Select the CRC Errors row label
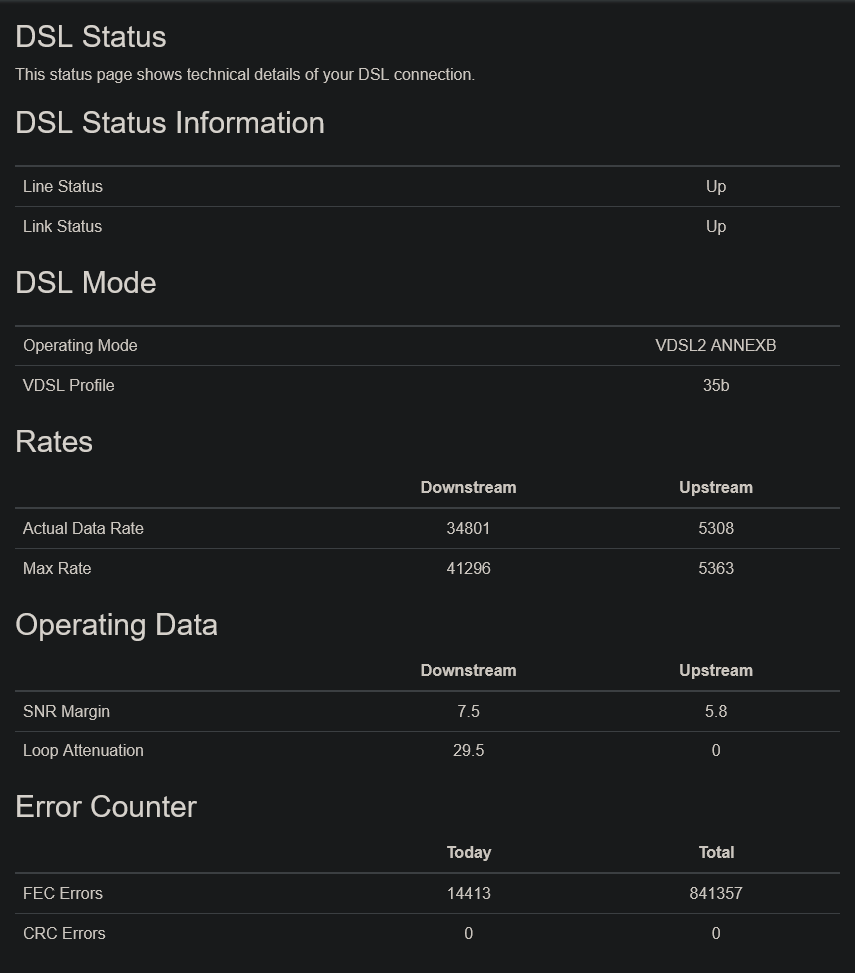Viewport: 855px width, 973px height. pyautogui.click(x=65, y=933)
